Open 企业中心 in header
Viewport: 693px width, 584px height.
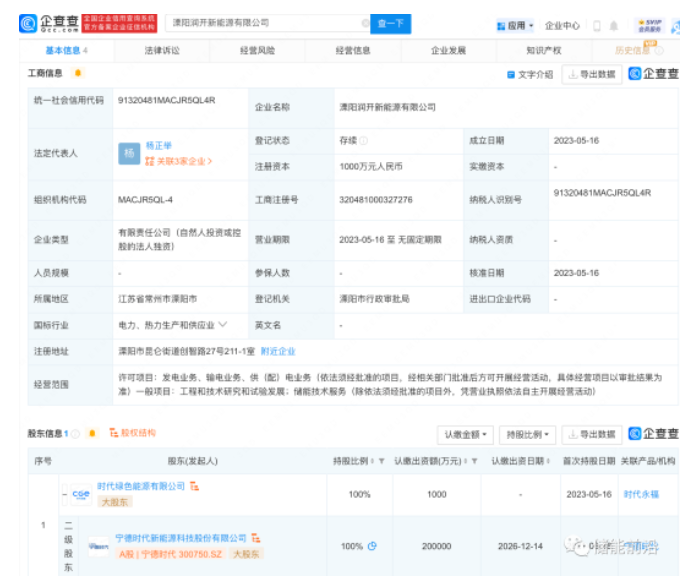pyautogui.click(x=562, y=26)
